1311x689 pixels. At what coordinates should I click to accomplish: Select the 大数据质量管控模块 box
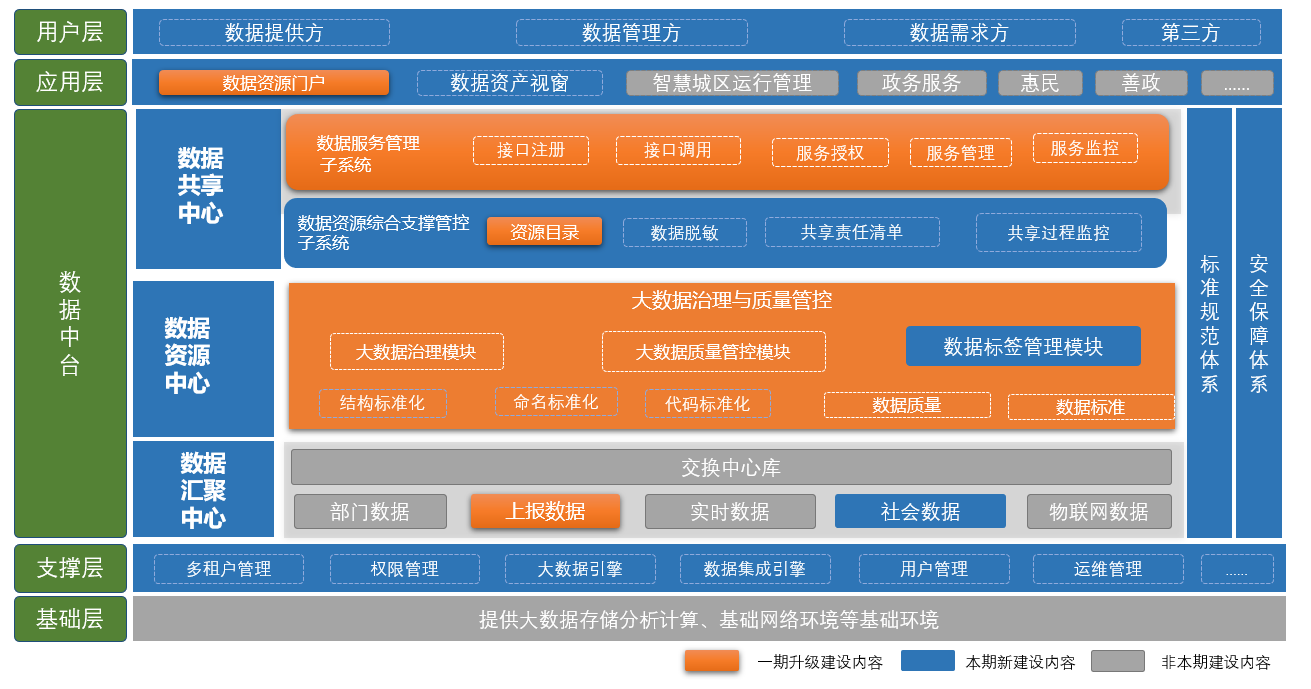click(713, 352)
